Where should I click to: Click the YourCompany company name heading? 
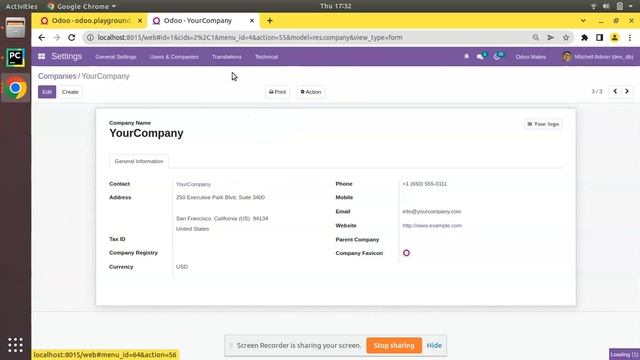pyautogui.click(x=146, y=133)
